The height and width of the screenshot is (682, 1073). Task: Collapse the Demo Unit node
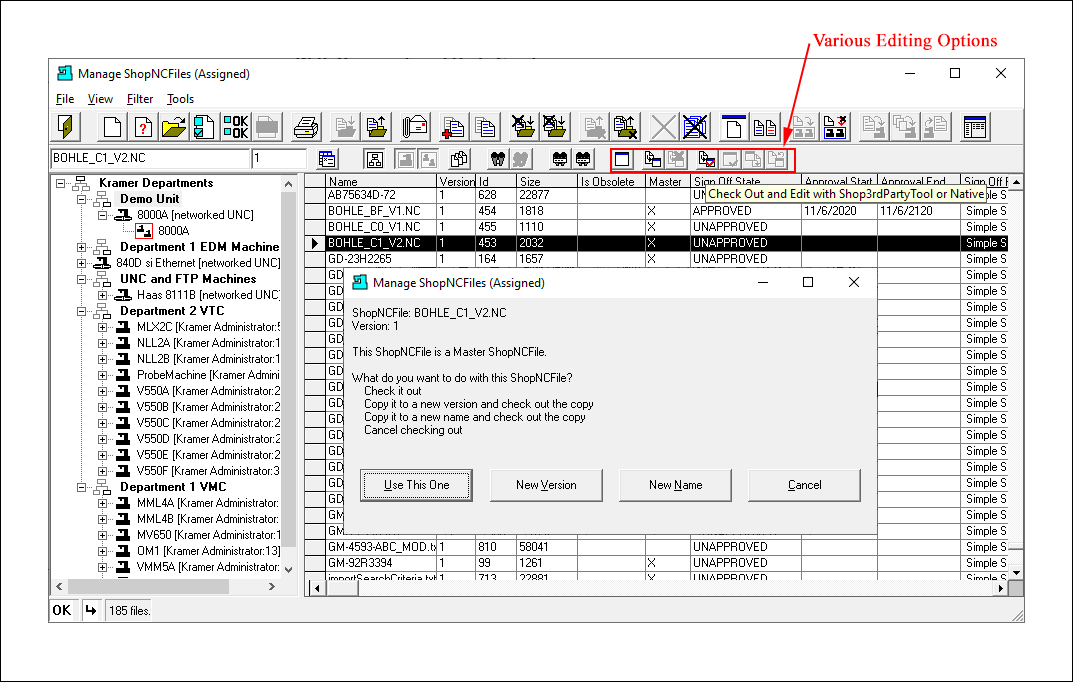click(81, 199)
